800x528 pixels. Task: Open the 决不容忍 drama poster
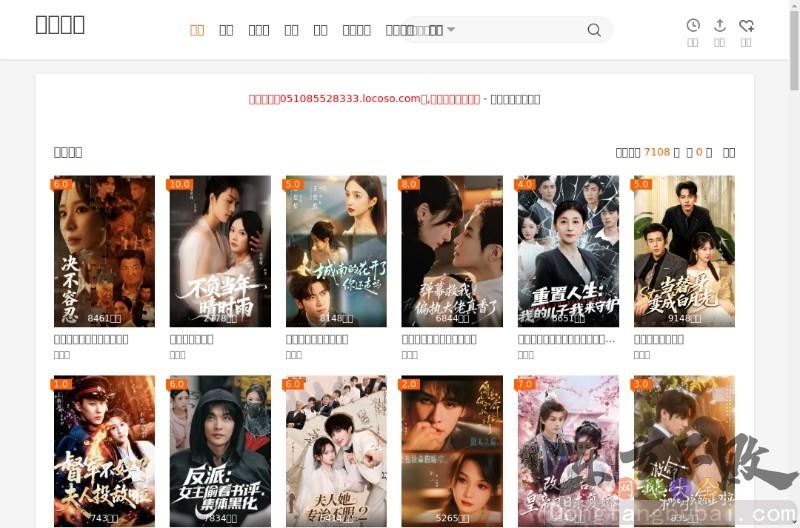[x=104, y=251]
